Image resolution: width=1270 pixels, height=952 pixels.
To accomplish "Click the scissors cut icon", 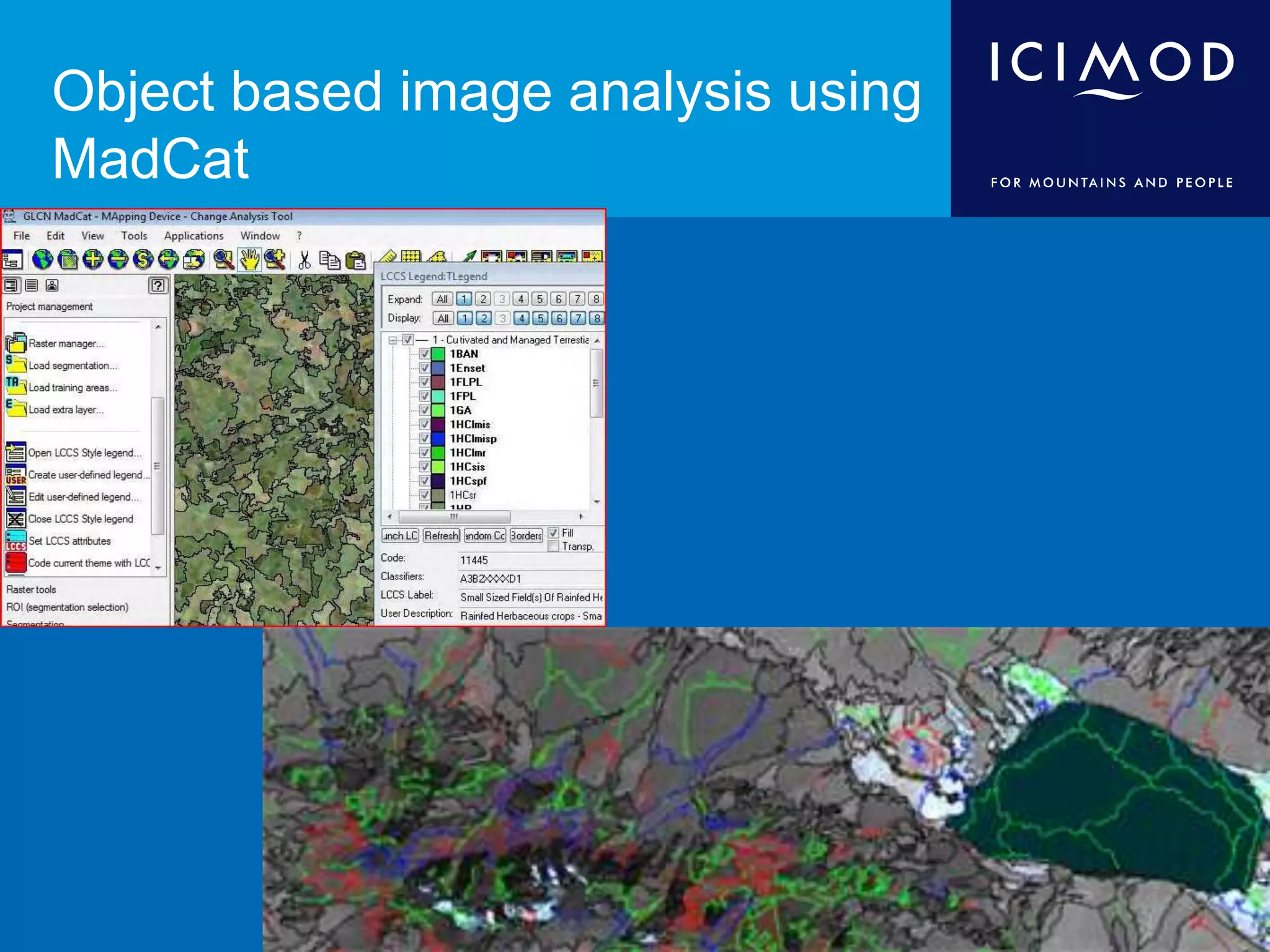I will [x=304, y=260].
